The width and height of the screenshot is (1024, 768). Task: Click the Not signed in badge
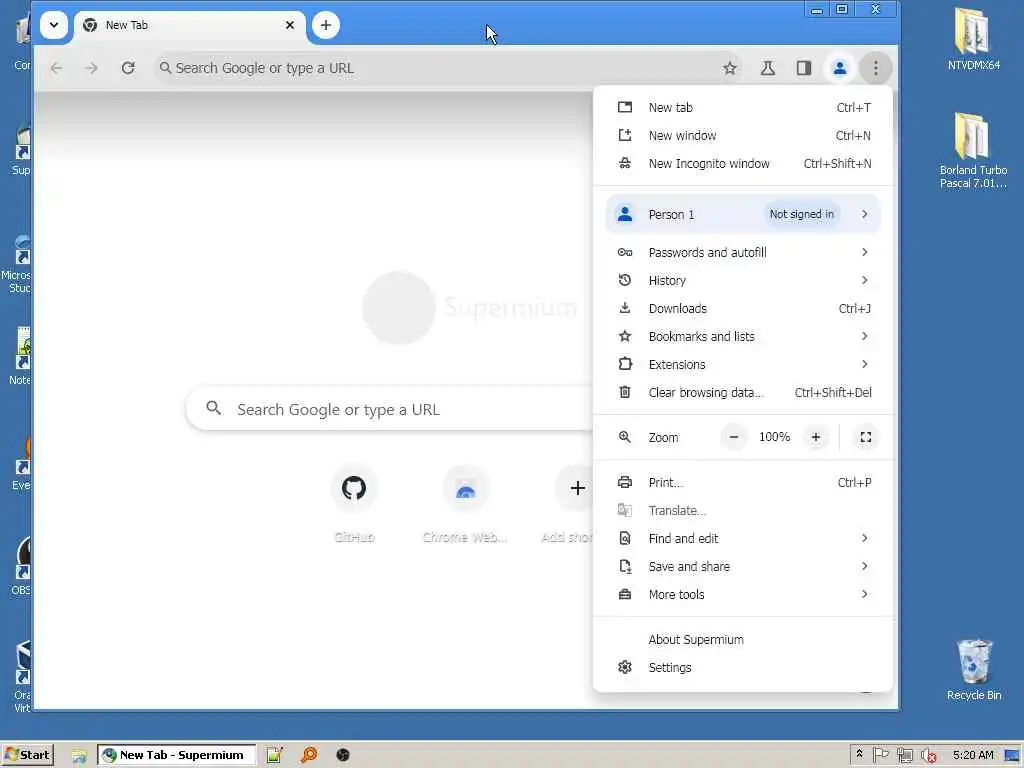coord(801,214)
